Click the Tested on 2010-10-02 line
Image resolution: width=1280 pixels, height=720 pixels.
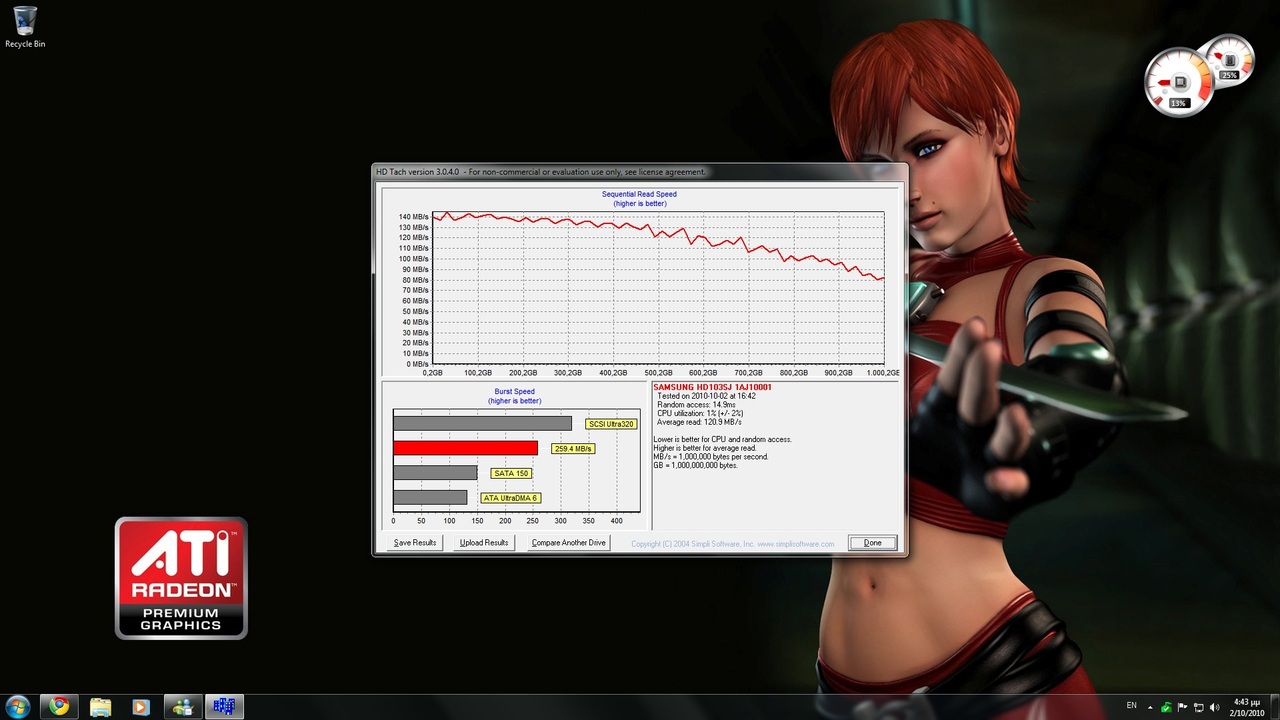[706, 396]
